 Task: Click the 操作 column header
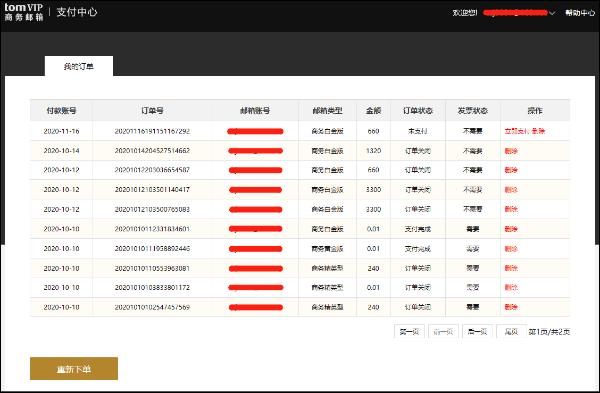[x=535, y=111]
